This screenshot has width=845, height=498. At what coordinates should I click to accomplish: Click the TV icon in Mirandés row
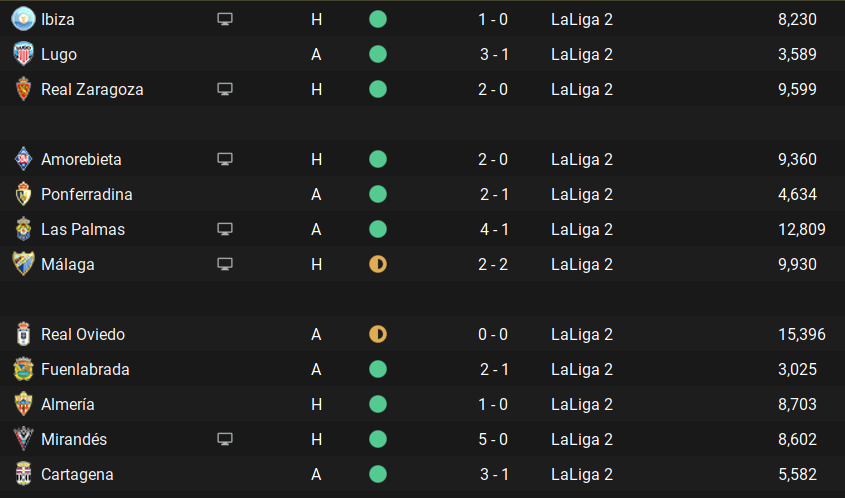point(225,439)
